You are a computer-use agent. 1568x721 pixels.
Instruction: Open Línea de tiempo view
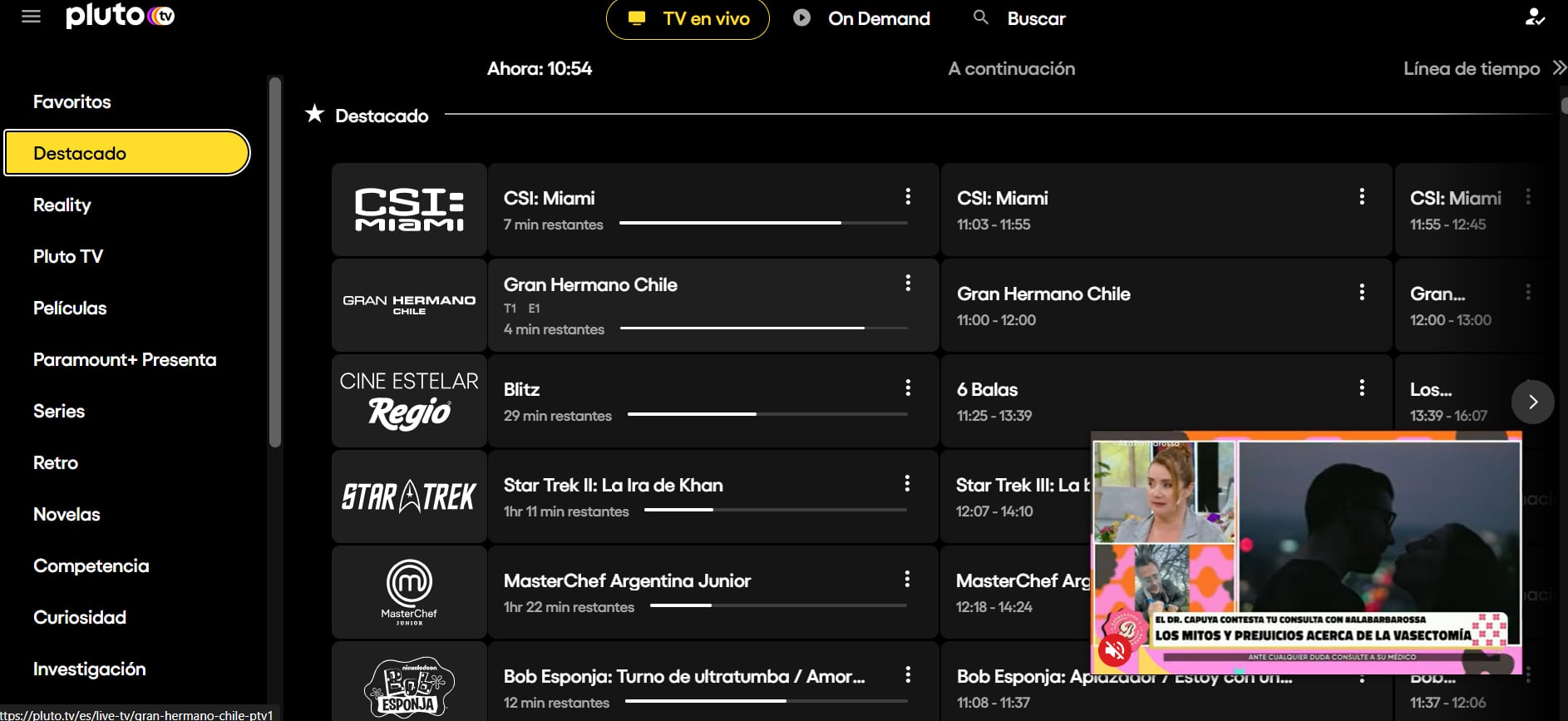(x=1472, y=69)
